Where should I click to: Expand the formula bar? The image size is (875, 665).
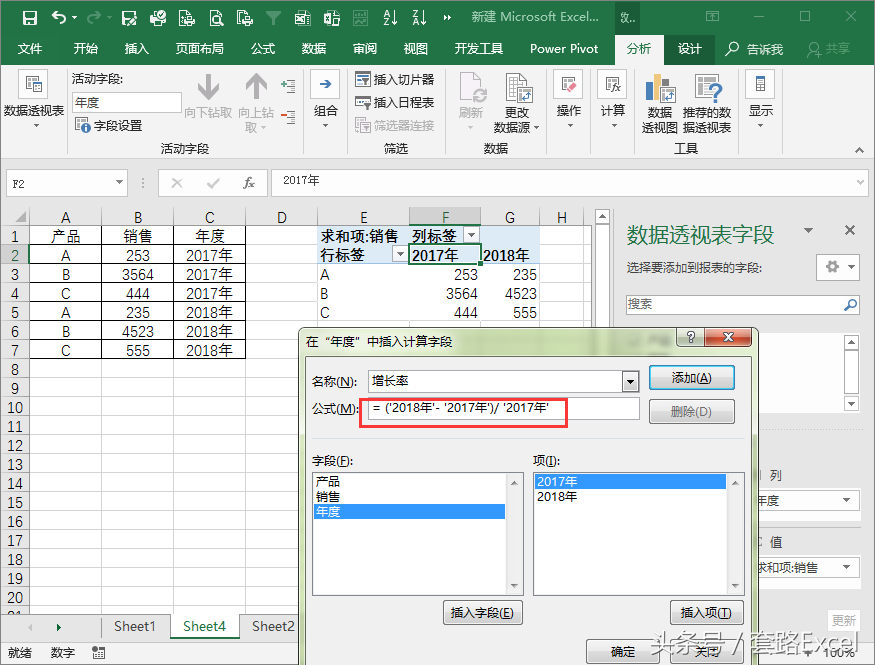[x=860, y=182]
